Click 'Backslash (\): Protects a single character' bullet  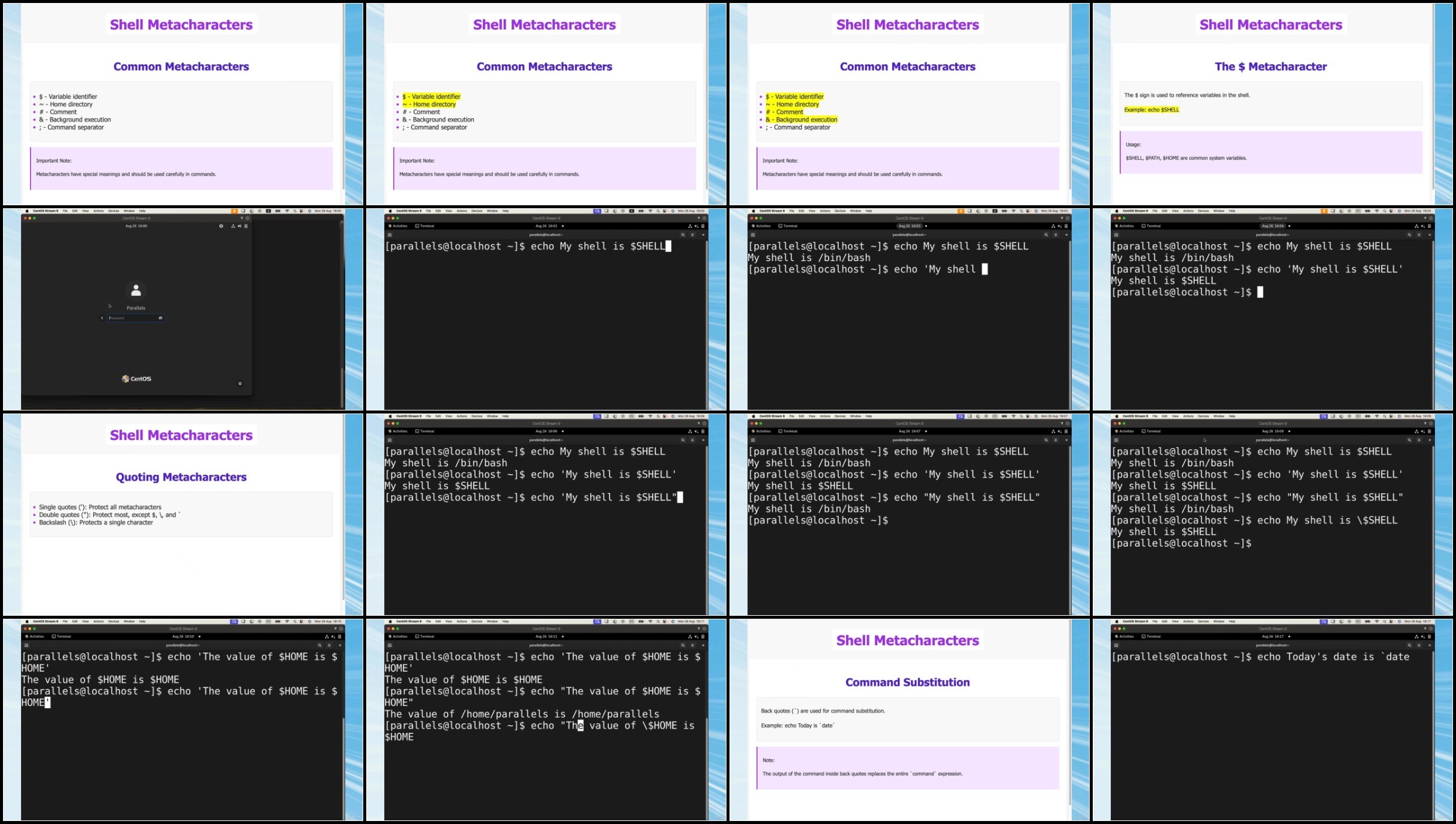click(x=95, y=523)
